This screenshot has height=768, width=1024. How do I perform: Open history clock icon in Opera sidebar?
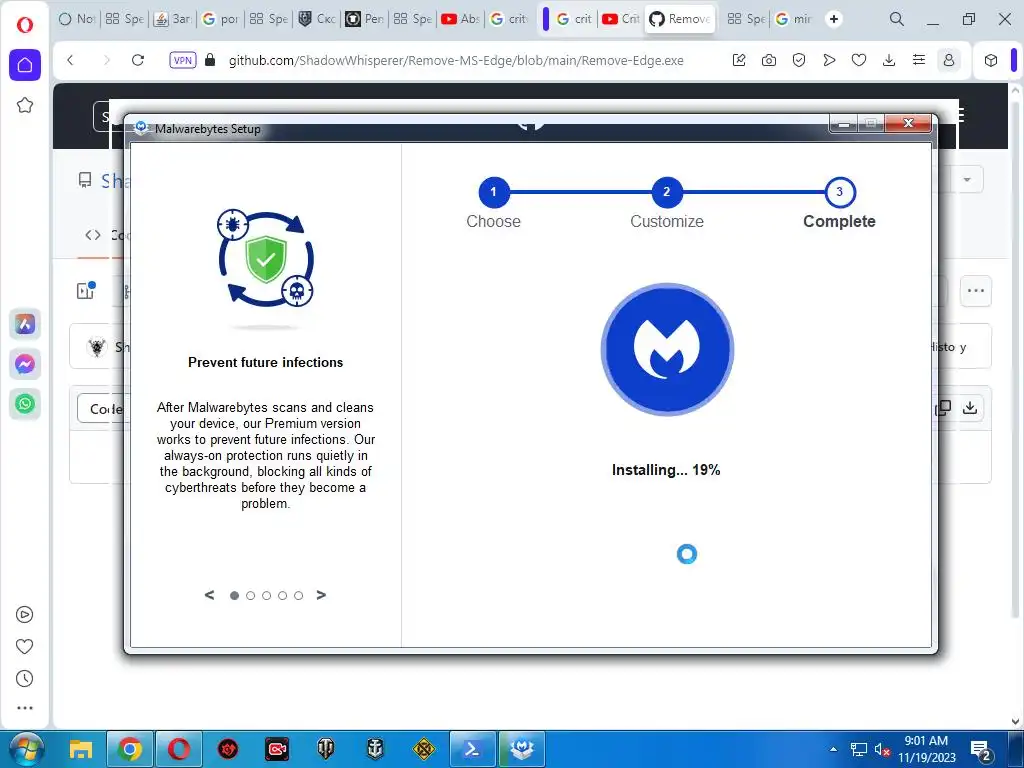(x=24, y=679)
